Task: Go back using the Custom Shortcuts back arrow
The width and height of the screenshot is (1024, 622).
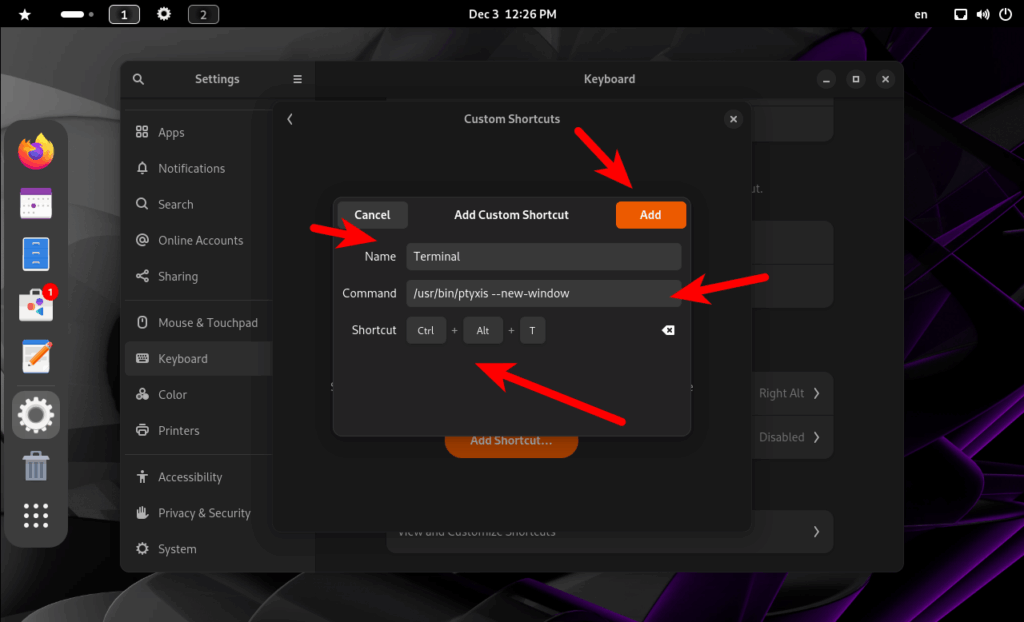Action: coord(290,119)
